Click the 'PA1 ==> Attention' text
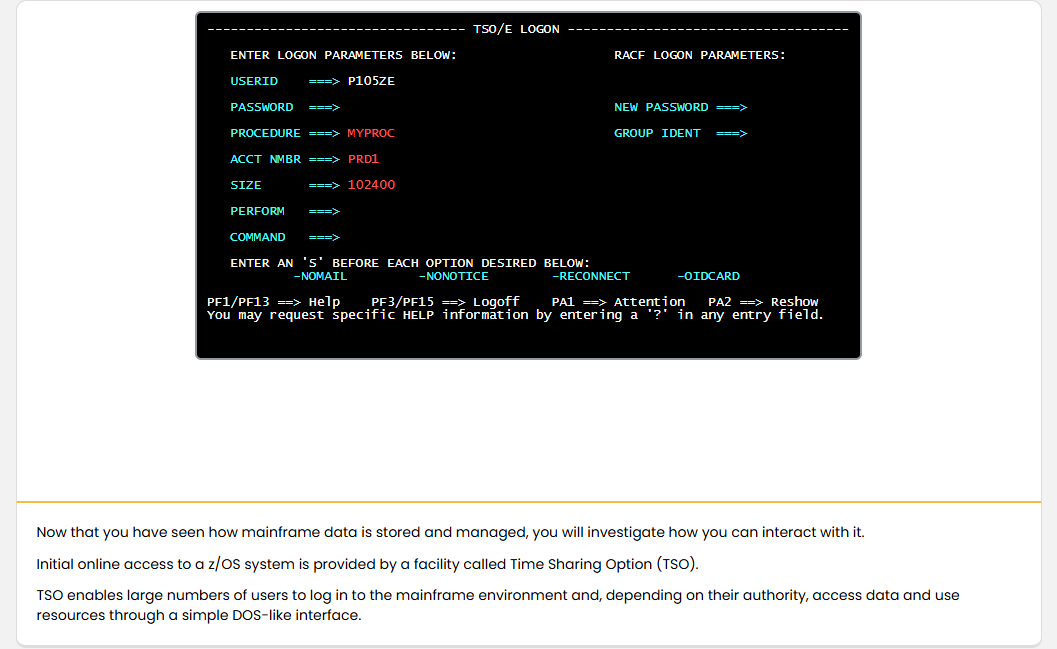This screenshot has width=1057, height=649. click(618, 302)
